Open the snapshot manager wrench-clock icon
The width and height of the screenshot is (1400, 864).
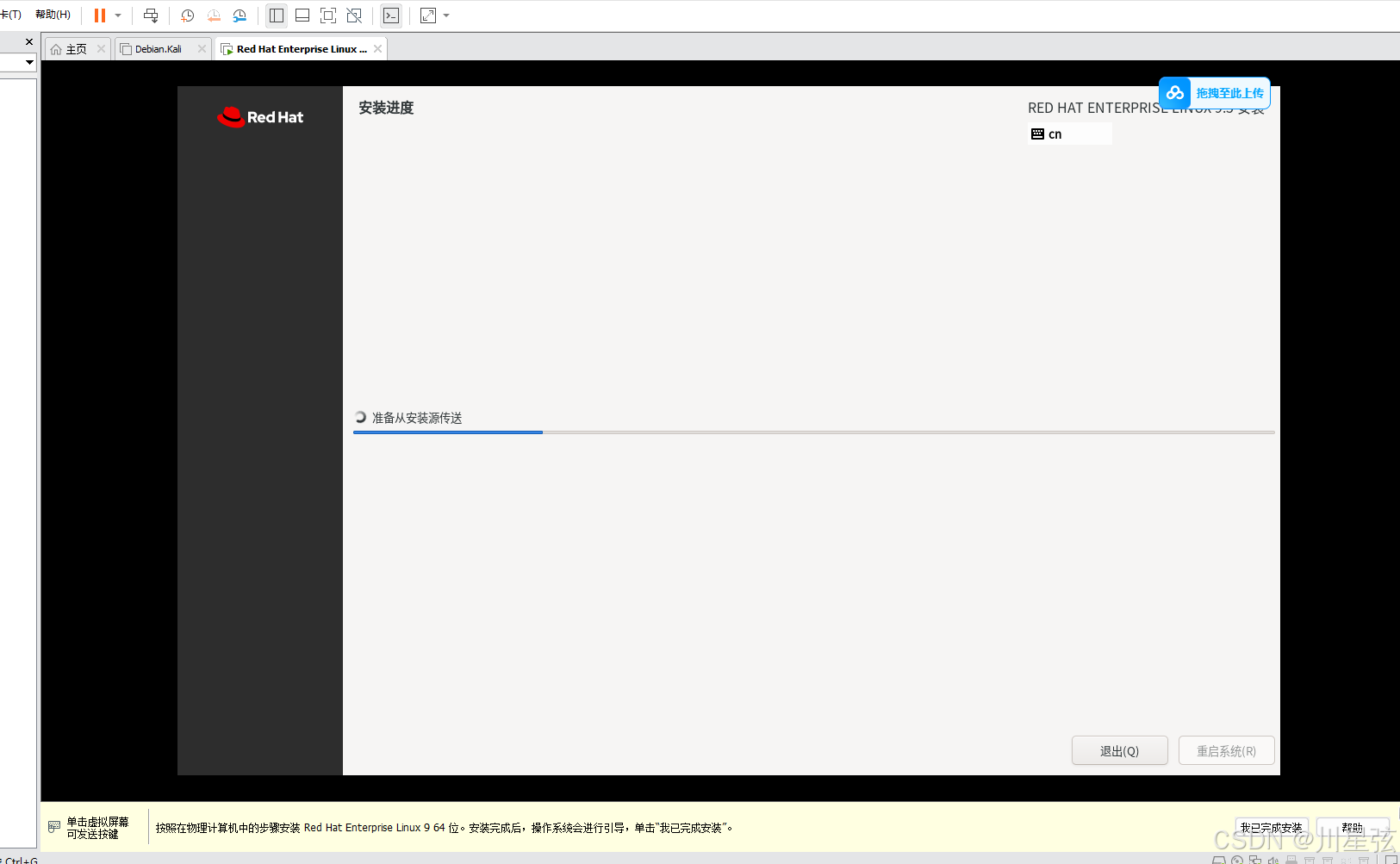tap(240, 16)
